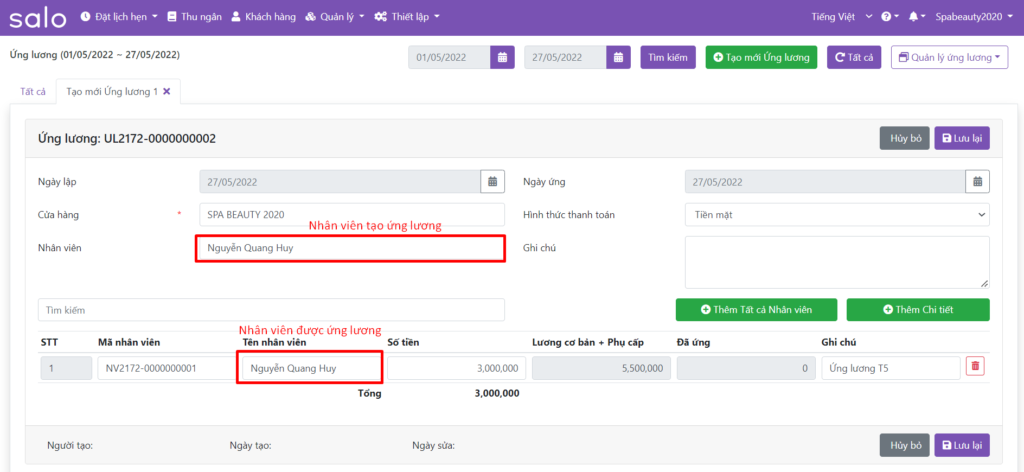
Task: Open the Khách hàng menu item
Action: click(x=263, y=17)
